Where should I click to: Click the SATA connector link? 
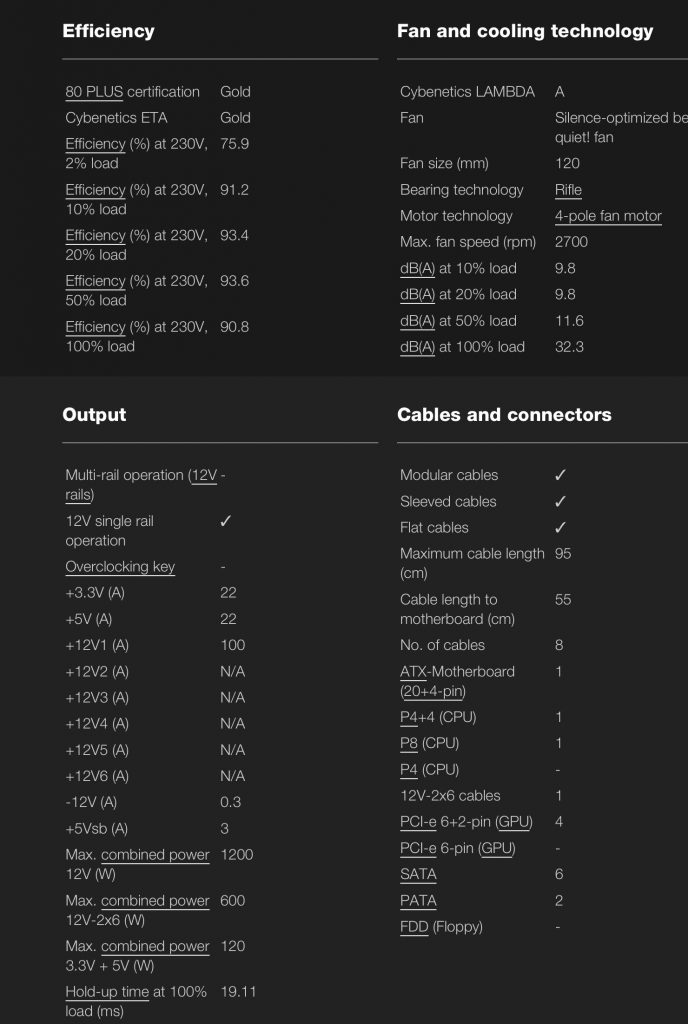[x=418, y=874]
